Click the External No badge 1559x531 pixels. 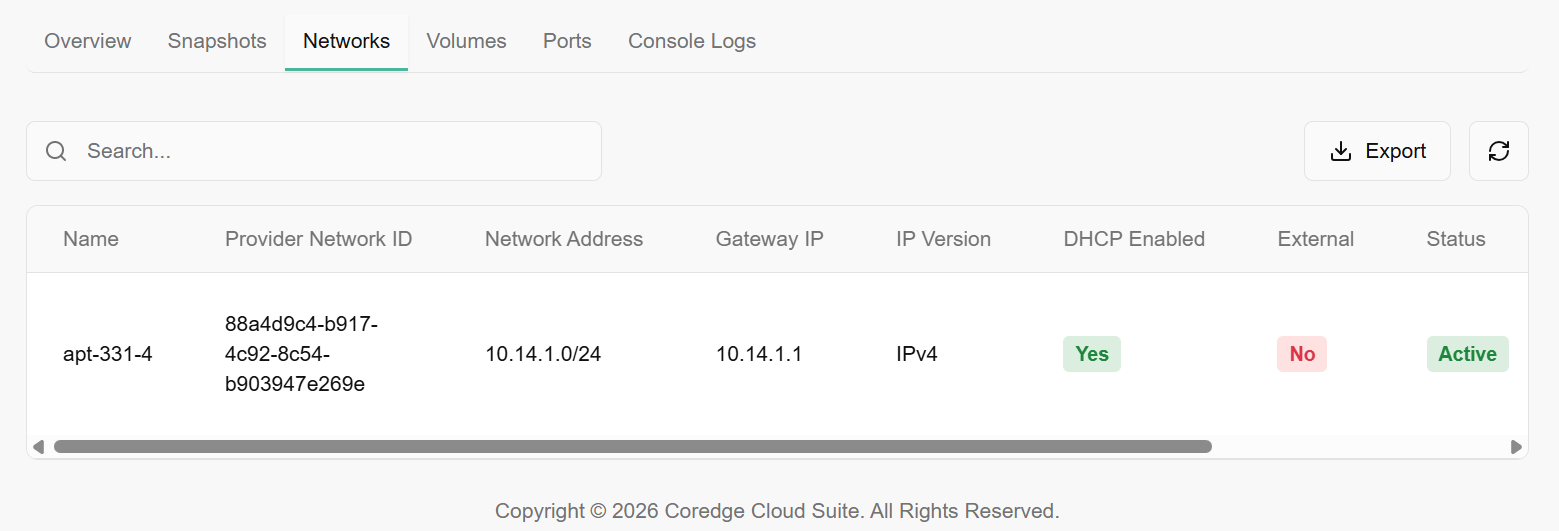pyautogui.click(x=1301, y=354)
